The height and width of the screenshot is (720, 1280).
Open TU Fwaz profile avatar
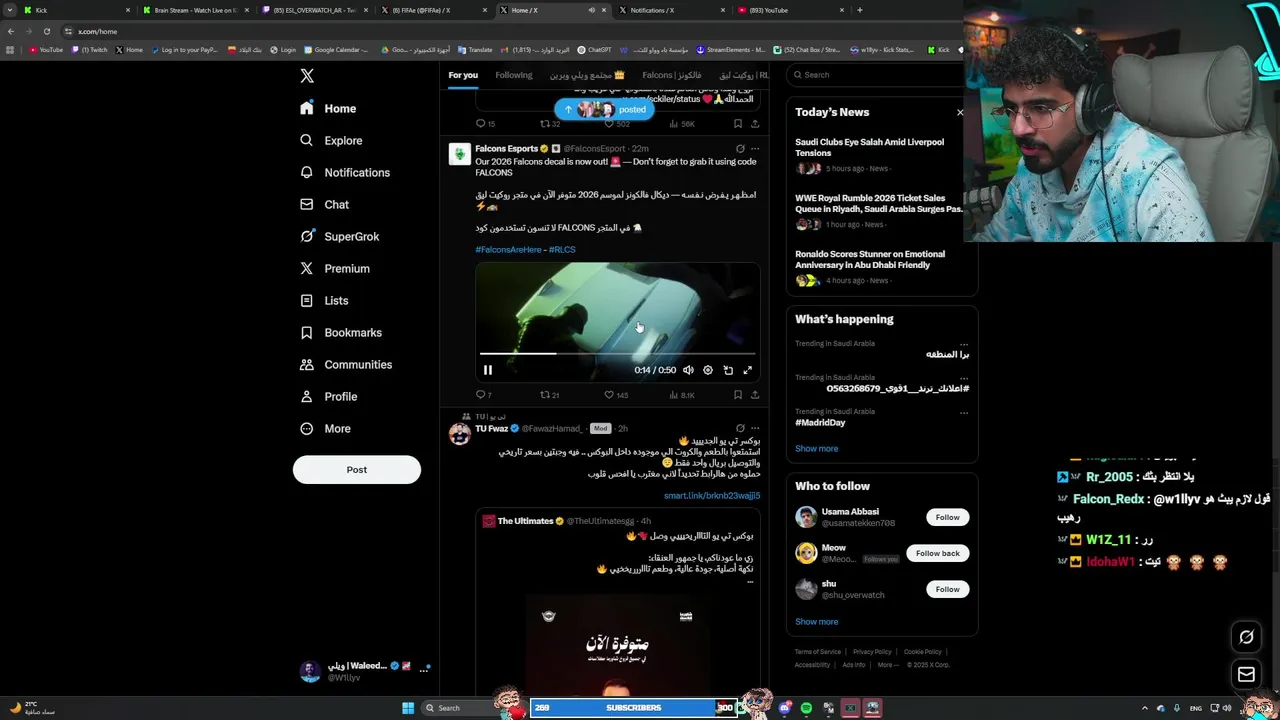460,433
